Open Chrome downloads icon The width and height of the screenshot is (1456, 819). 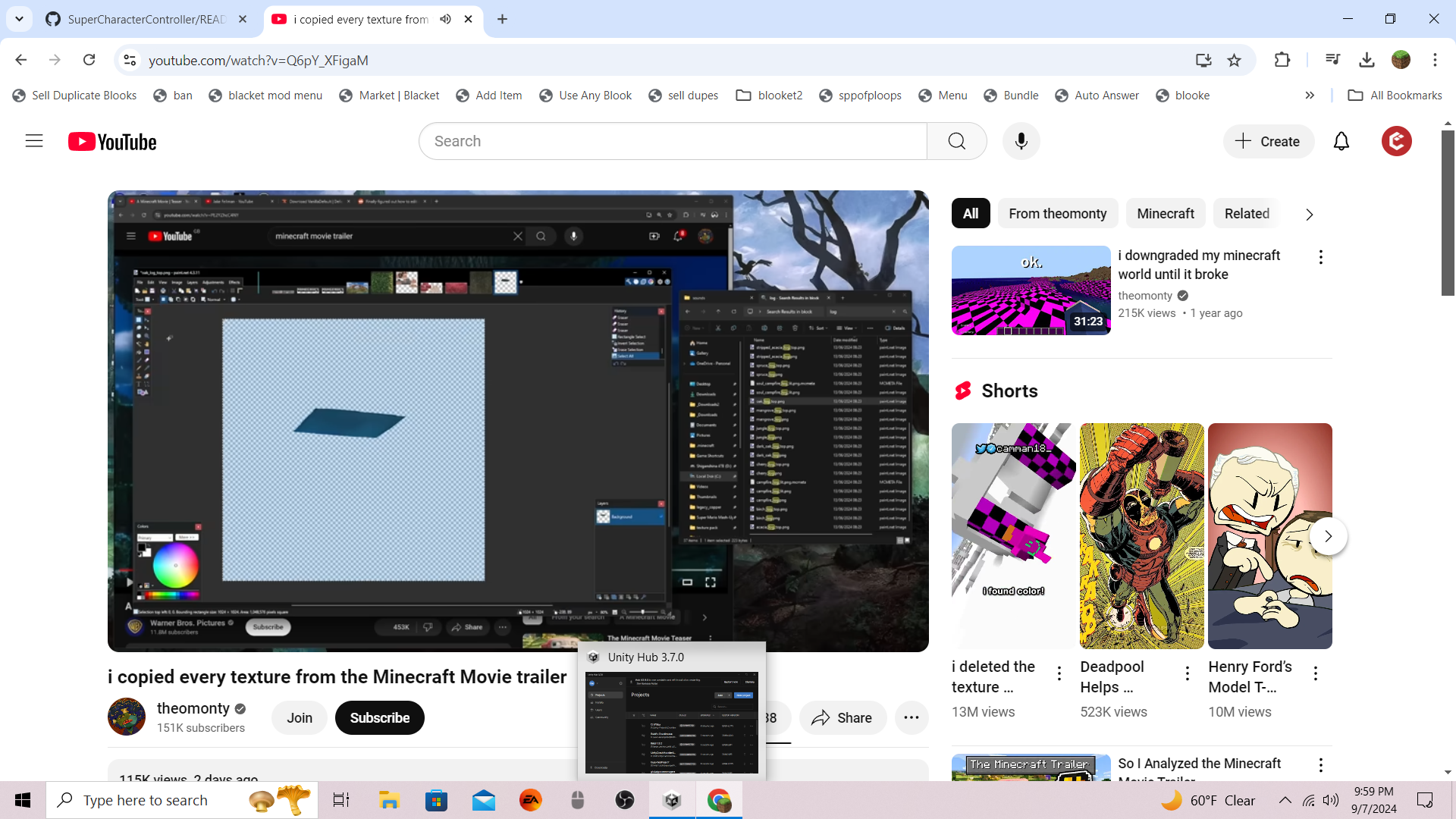(1367, 60)
